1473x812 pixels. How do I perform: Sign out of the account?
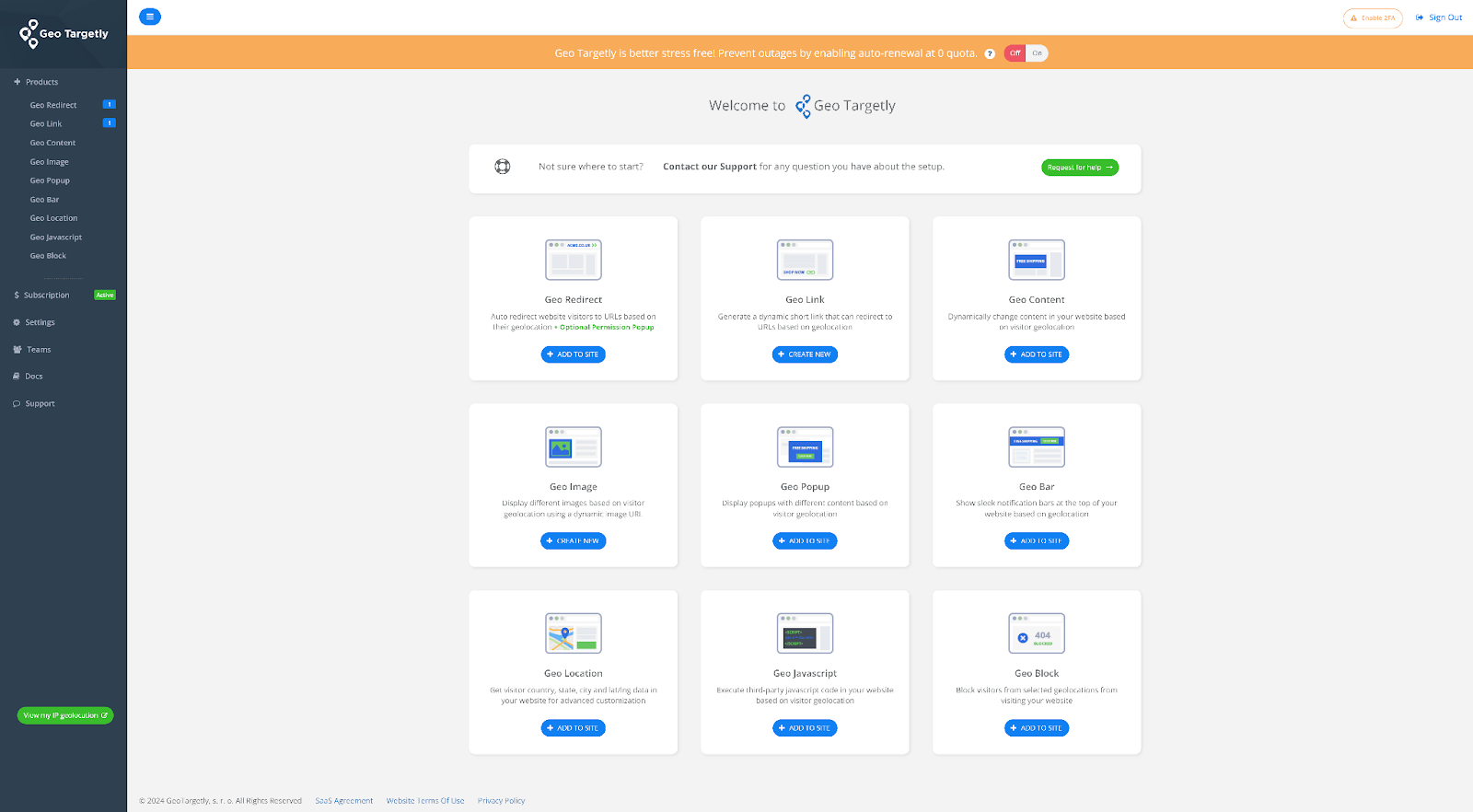pos(1439,17)
